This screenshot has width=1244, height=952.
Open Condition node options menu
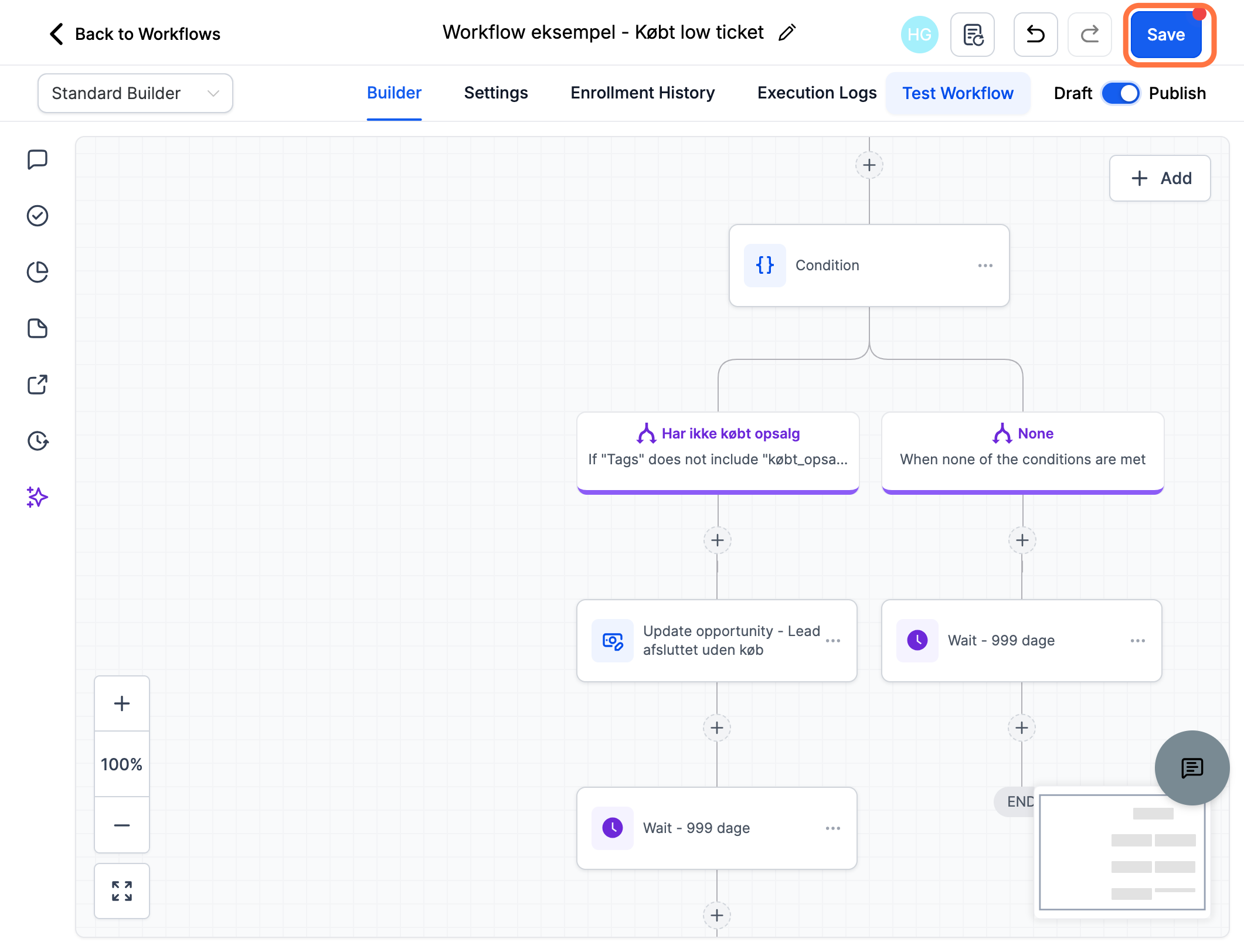click(985, 266)
